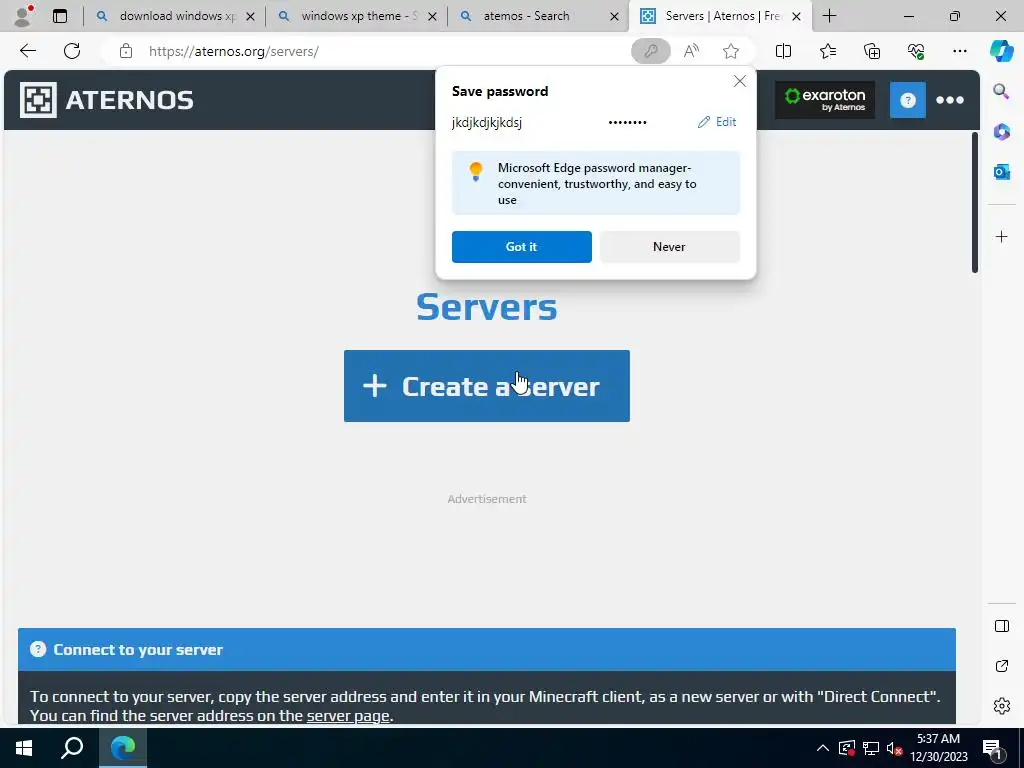Image resolution: width=1024 pixels, height=768 pixels.
Task: Open the taskbar clock and date
Action: coord(938,748)
